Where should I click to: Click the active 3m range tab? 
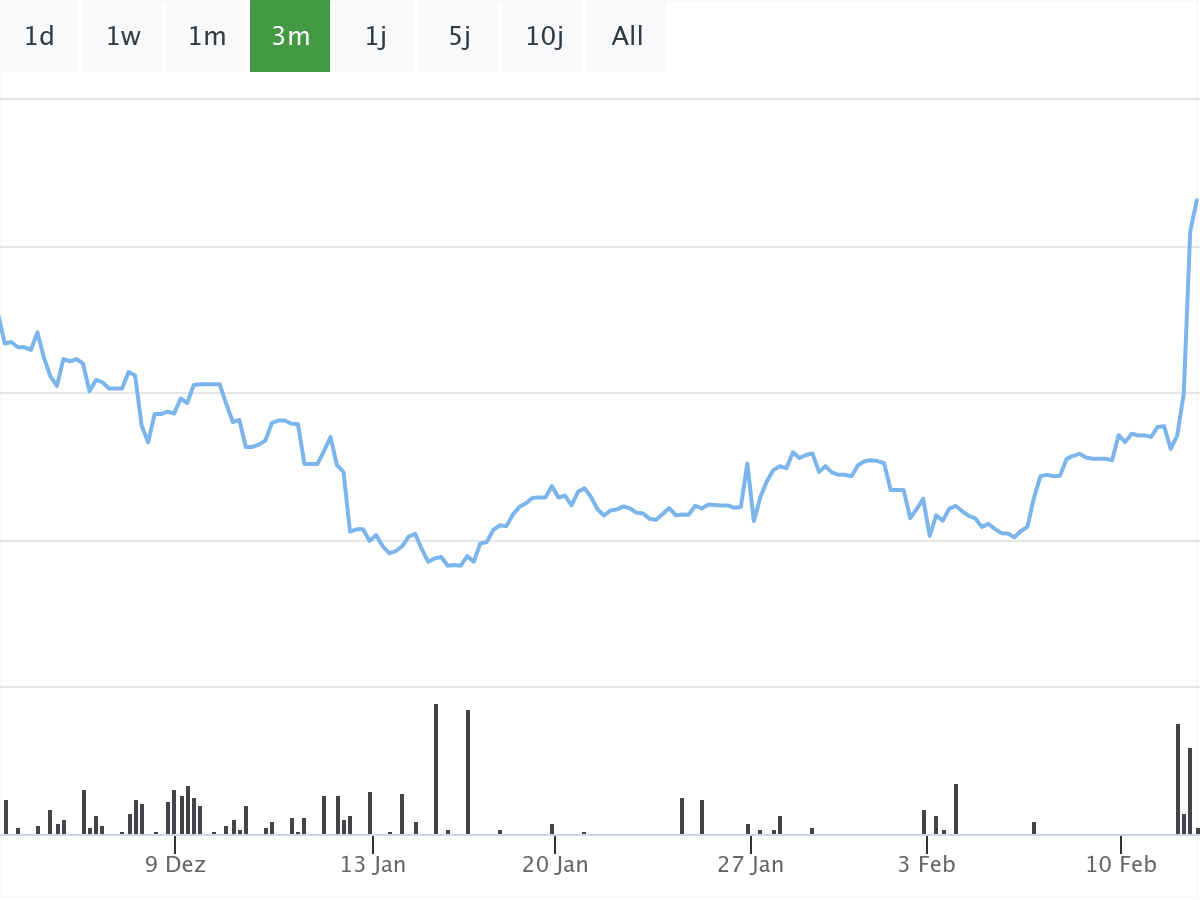290,37
